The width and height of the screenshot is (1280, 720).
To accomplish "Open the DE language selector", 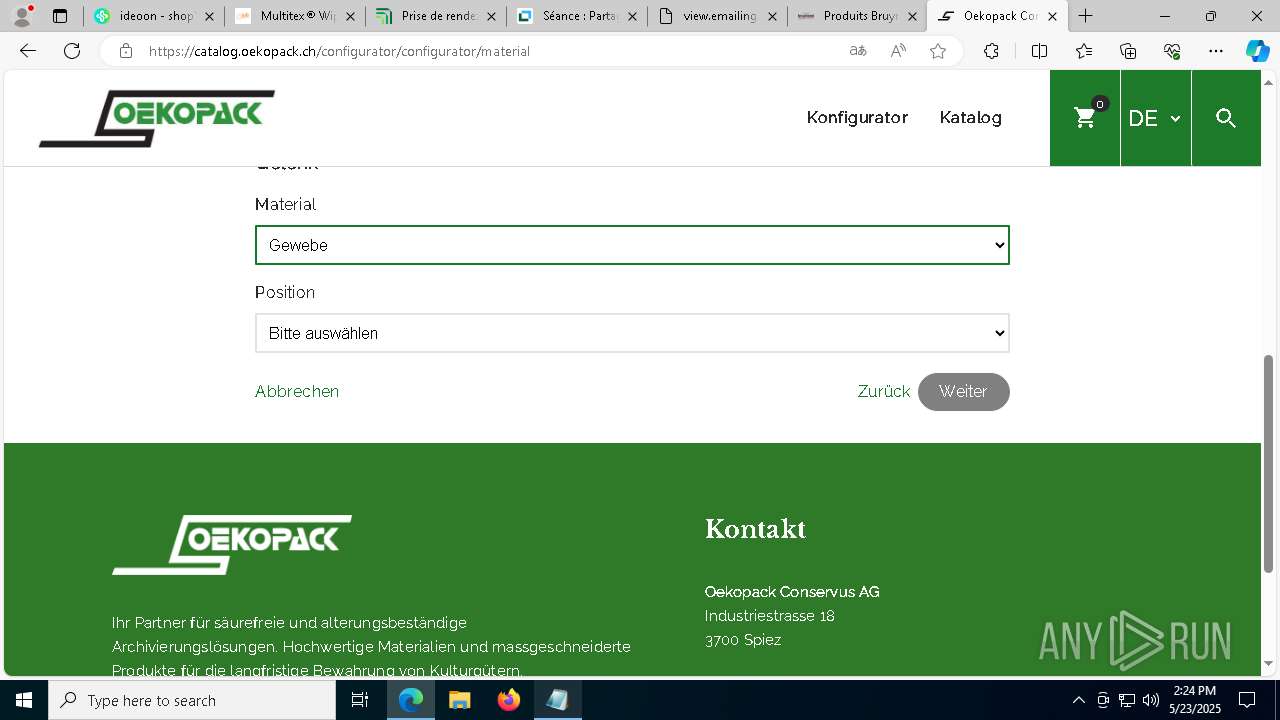I will tap(1155, 118).
